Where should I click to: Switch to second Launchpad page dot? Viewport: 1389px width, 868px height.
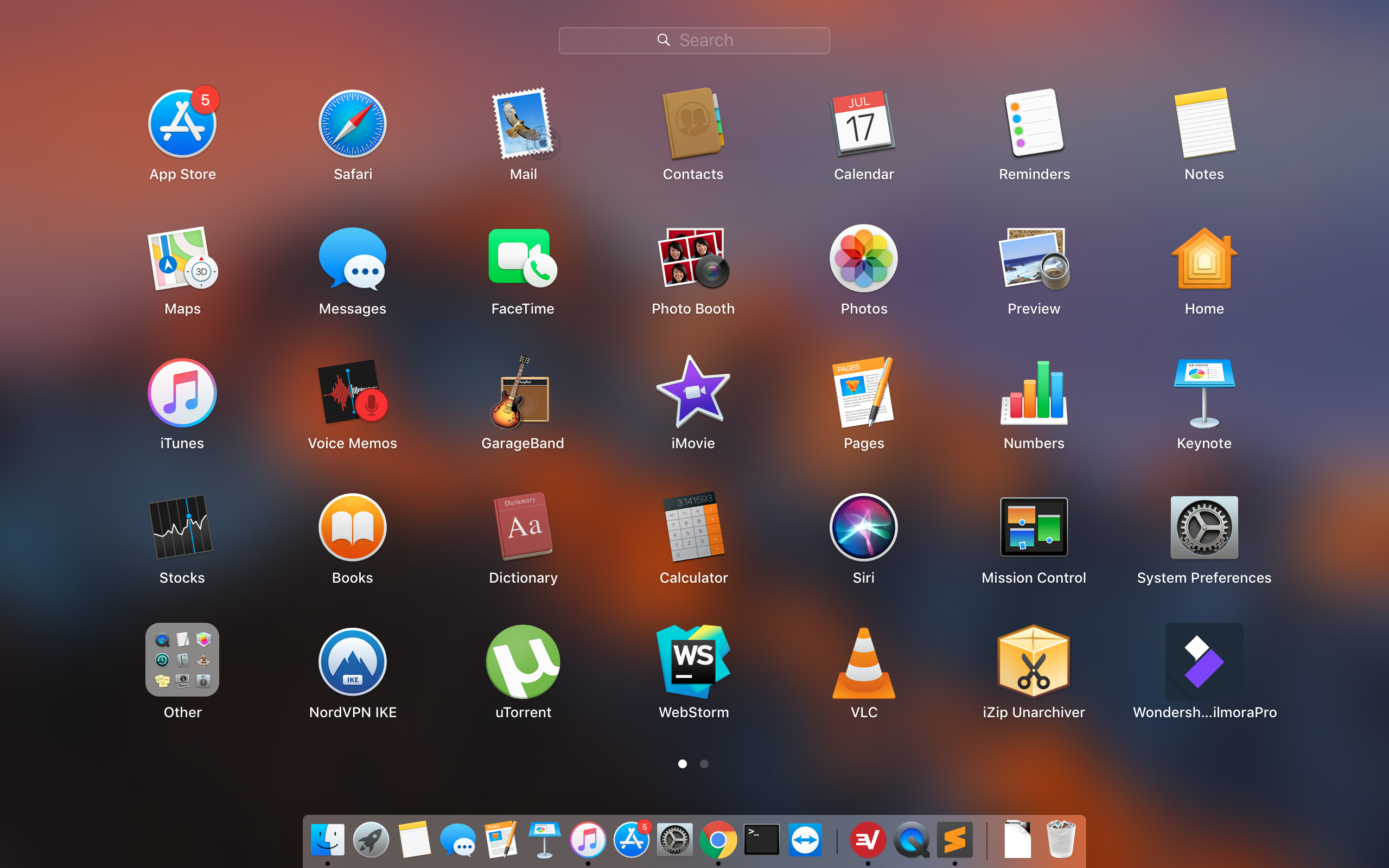[x=704, y=763]
